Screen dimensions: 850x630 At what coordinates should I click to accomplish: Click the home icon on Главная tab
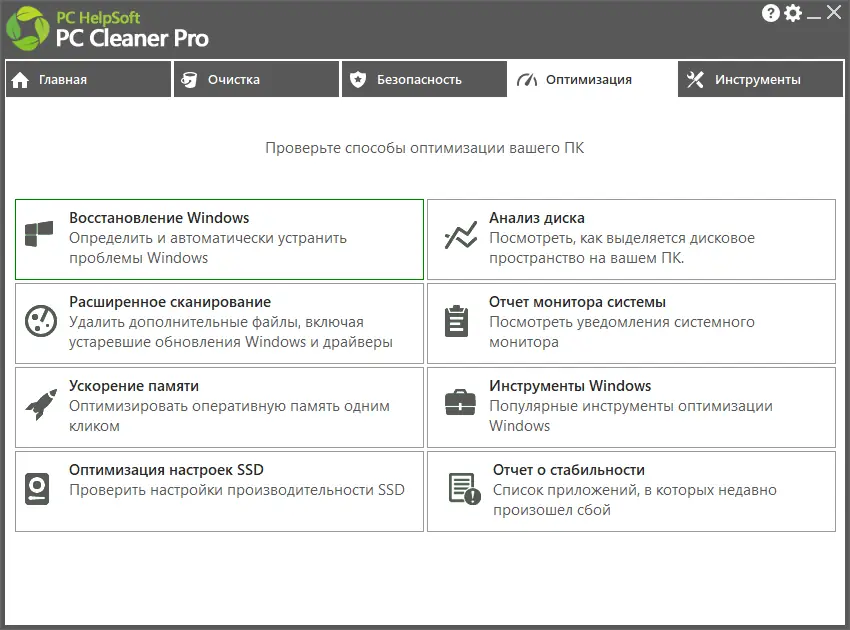click(20, 80)
